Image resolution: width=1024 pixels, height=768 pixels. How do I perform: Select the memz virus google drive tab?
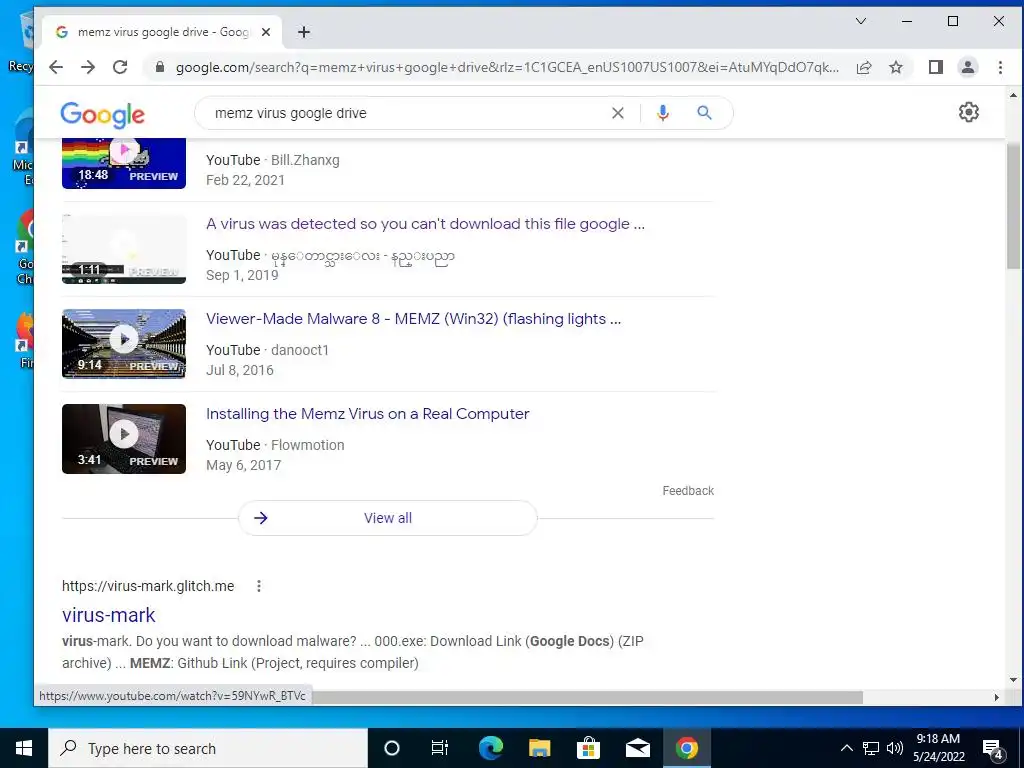coord(162,32)
